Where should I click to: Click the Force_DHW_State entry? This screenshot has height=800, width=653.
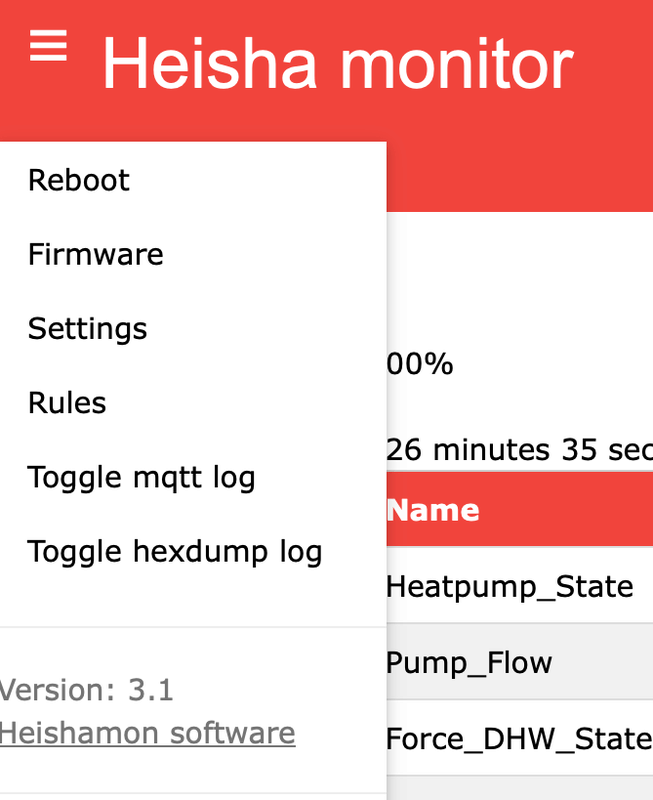click(518, 738)
